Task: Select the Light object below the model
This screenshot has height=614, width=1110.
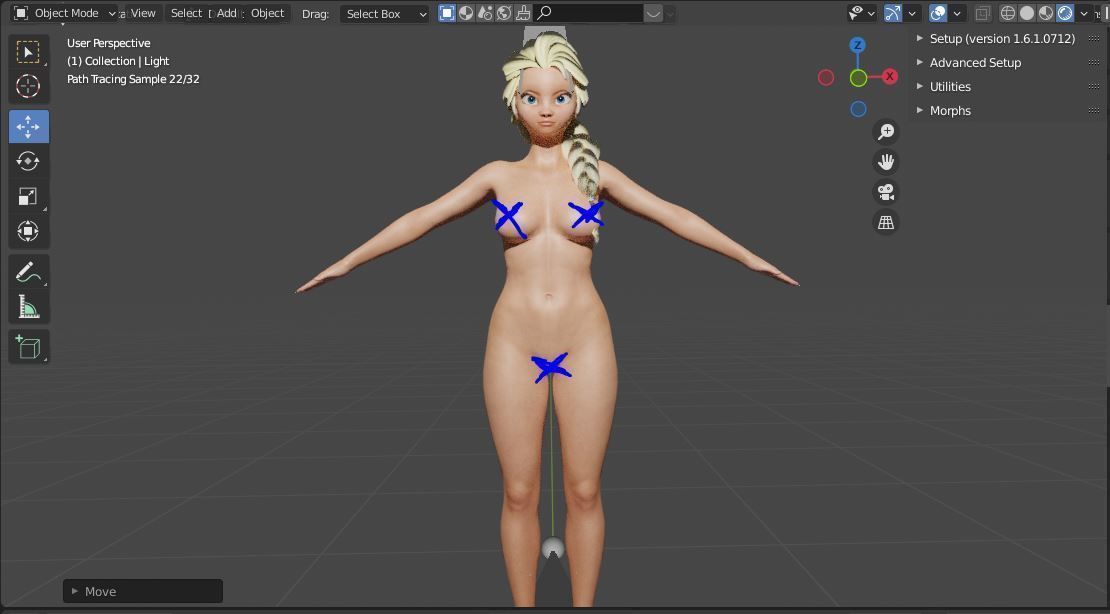Action: 553,548
